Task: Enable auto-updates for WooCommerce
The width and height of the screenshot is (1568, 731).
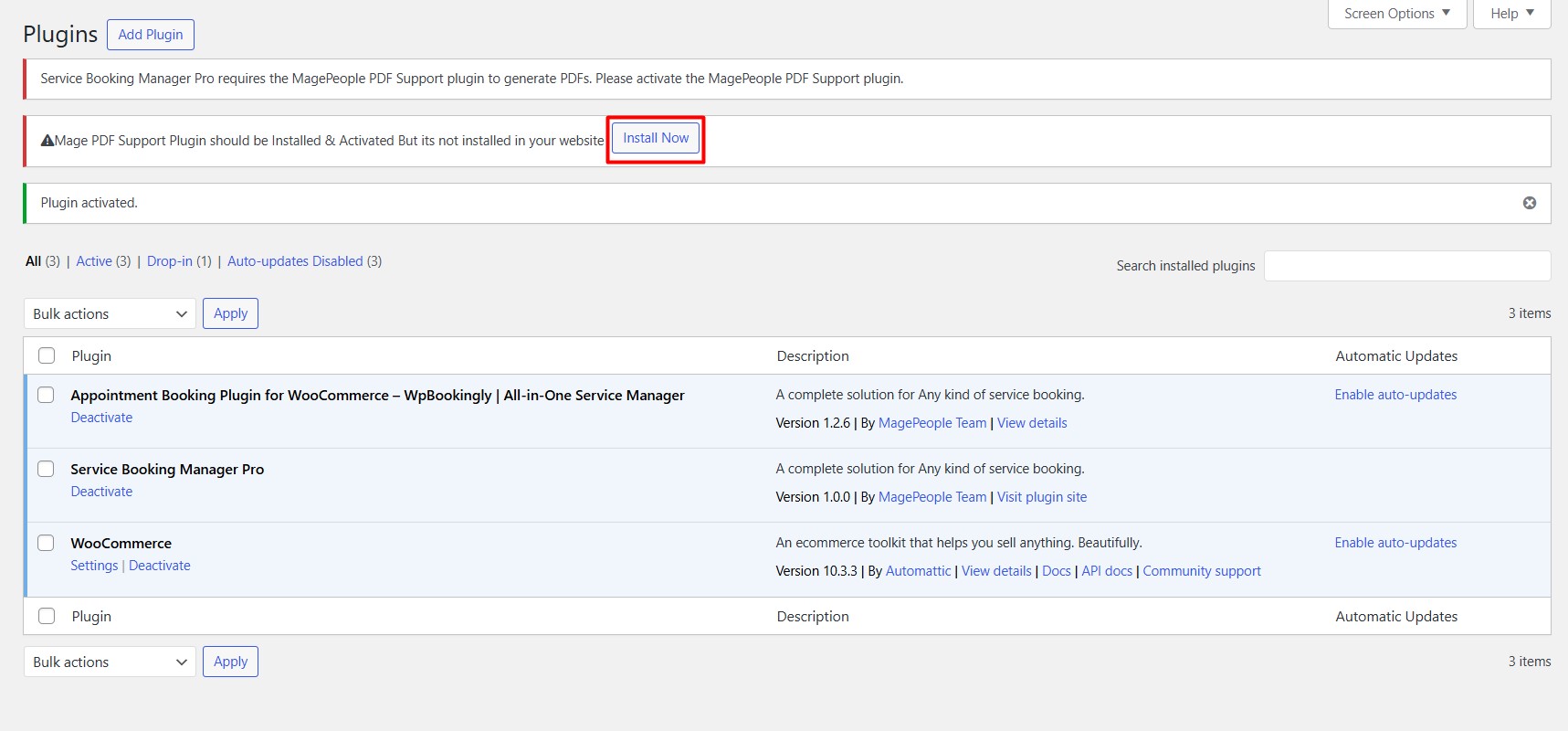Action: 1395,543
